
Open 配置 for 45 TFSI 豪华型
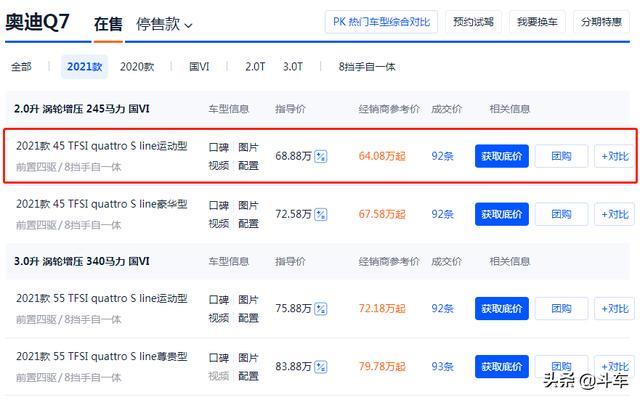pos(249,223)
